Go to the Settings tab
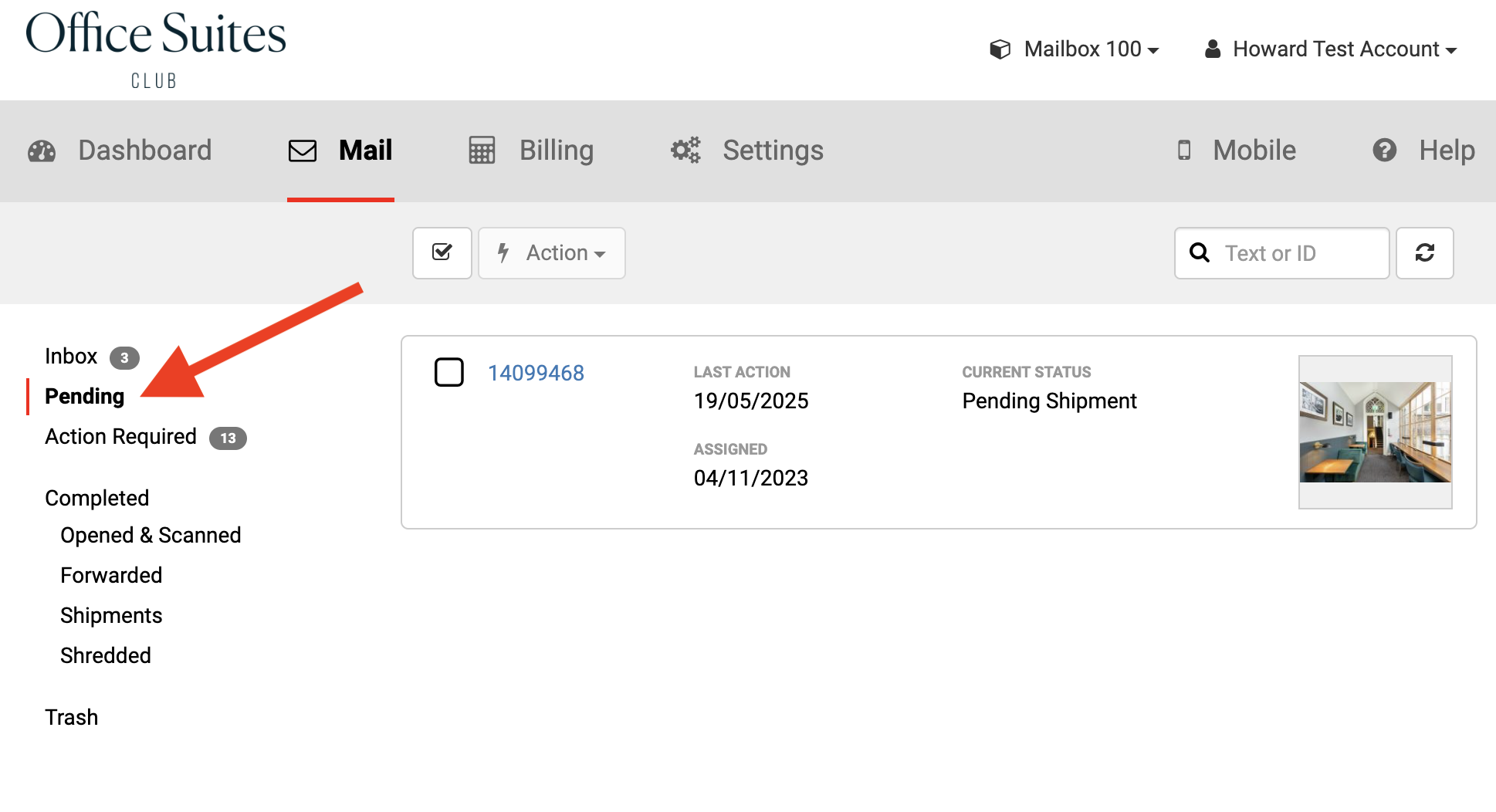The height and width of the screenshot is (812, 1496). coord(773,151)
